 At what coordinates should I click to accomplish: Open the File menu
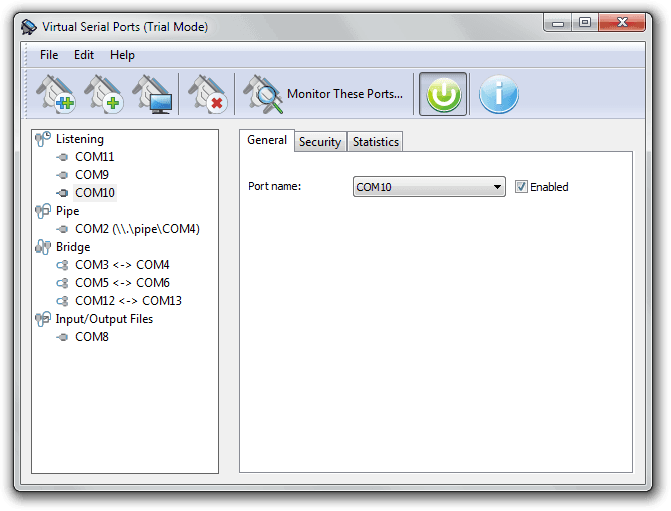49,55
